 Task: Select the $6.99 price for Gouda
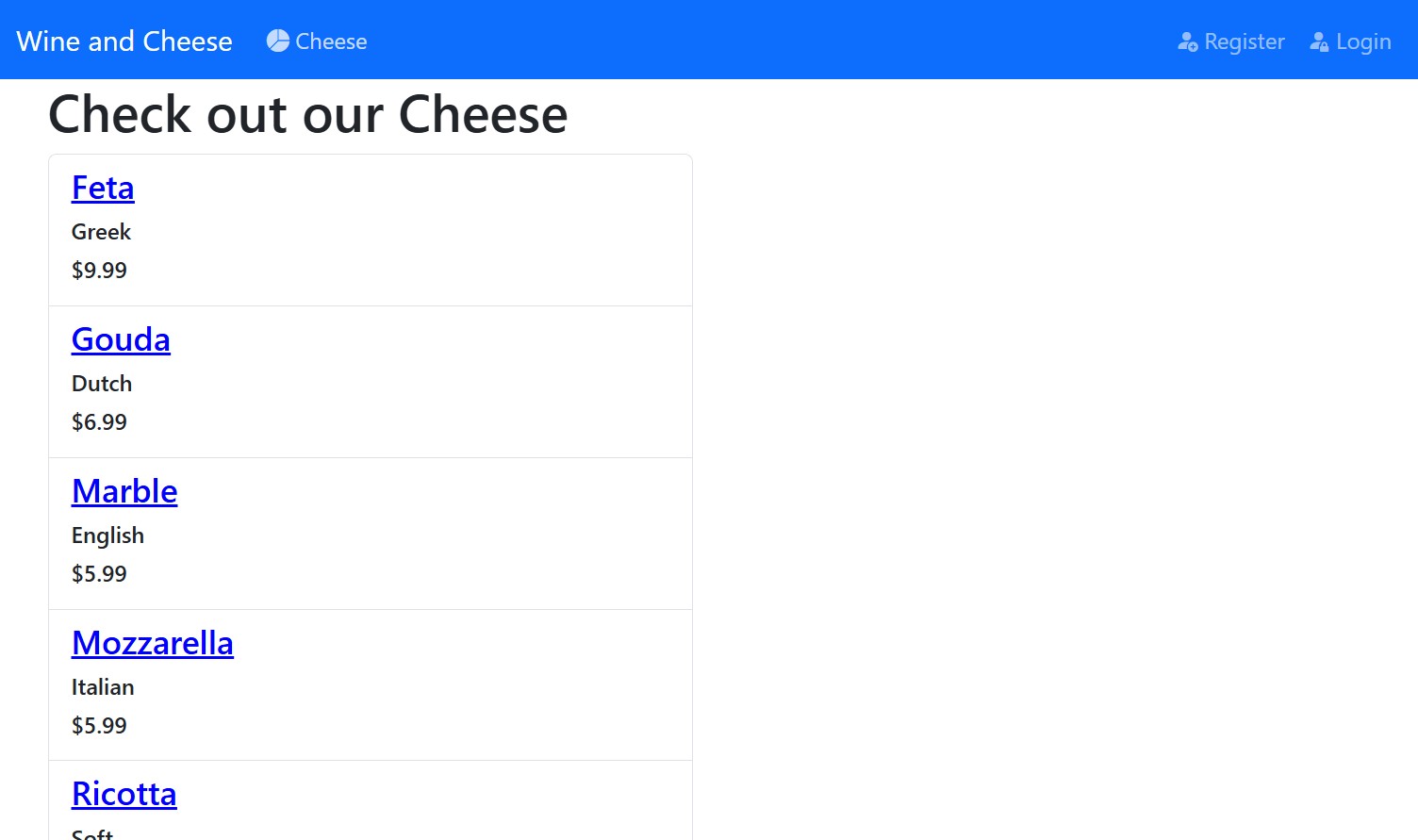(99, 422)
